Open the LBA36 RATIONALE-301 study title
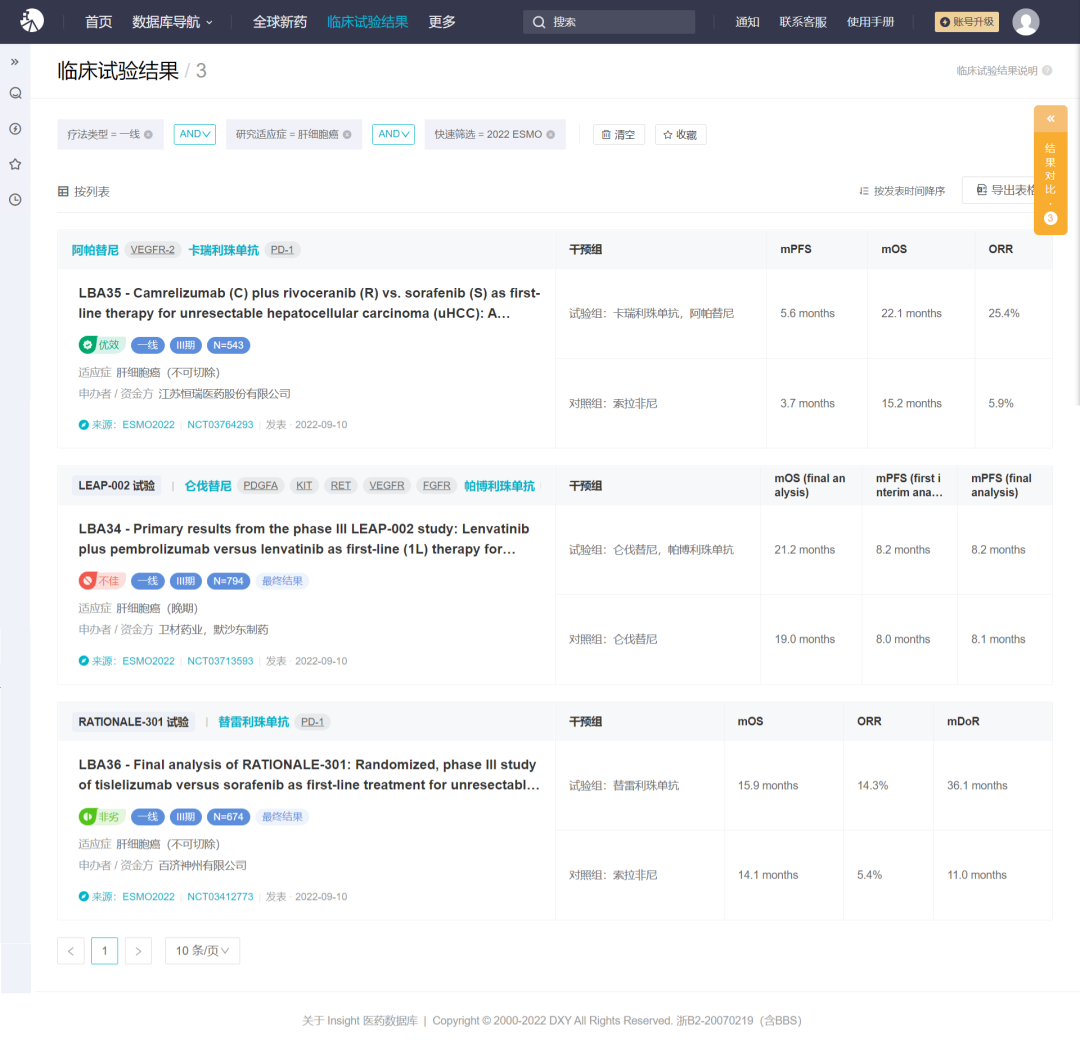Image resolution: width=1080 pixels, height=1049 pixels. click(309, 775)
